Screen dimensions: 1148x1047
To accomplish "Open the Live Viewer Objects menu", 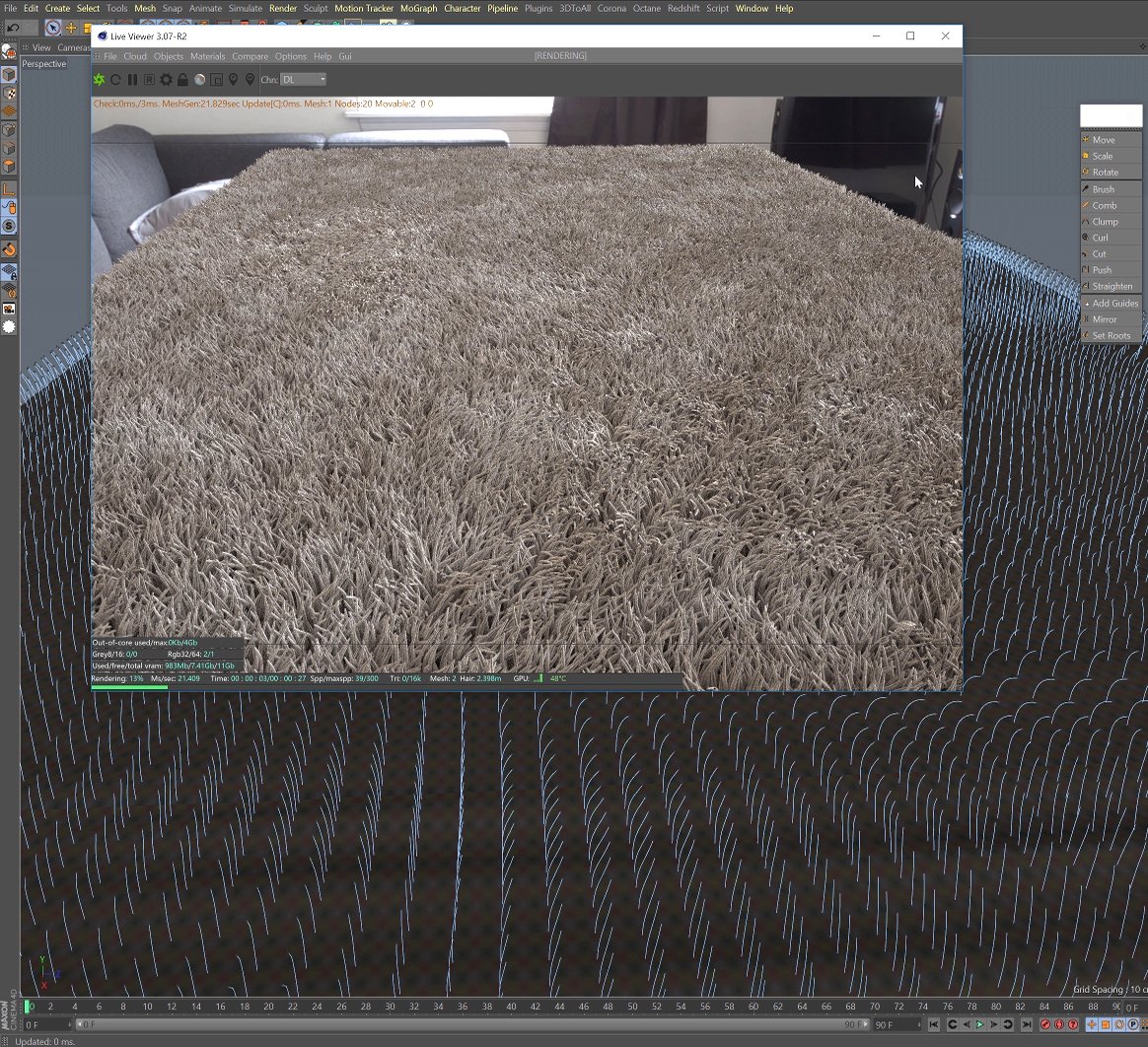I will point(169,56).
